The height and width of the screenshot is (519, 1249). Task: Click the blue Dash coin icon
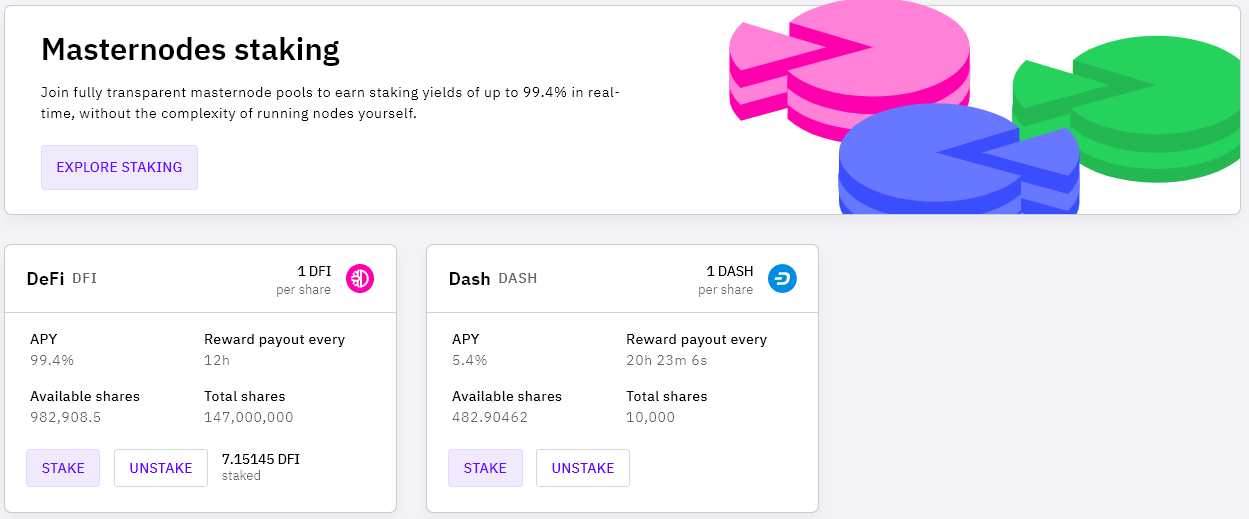click(x=782, y=279)
